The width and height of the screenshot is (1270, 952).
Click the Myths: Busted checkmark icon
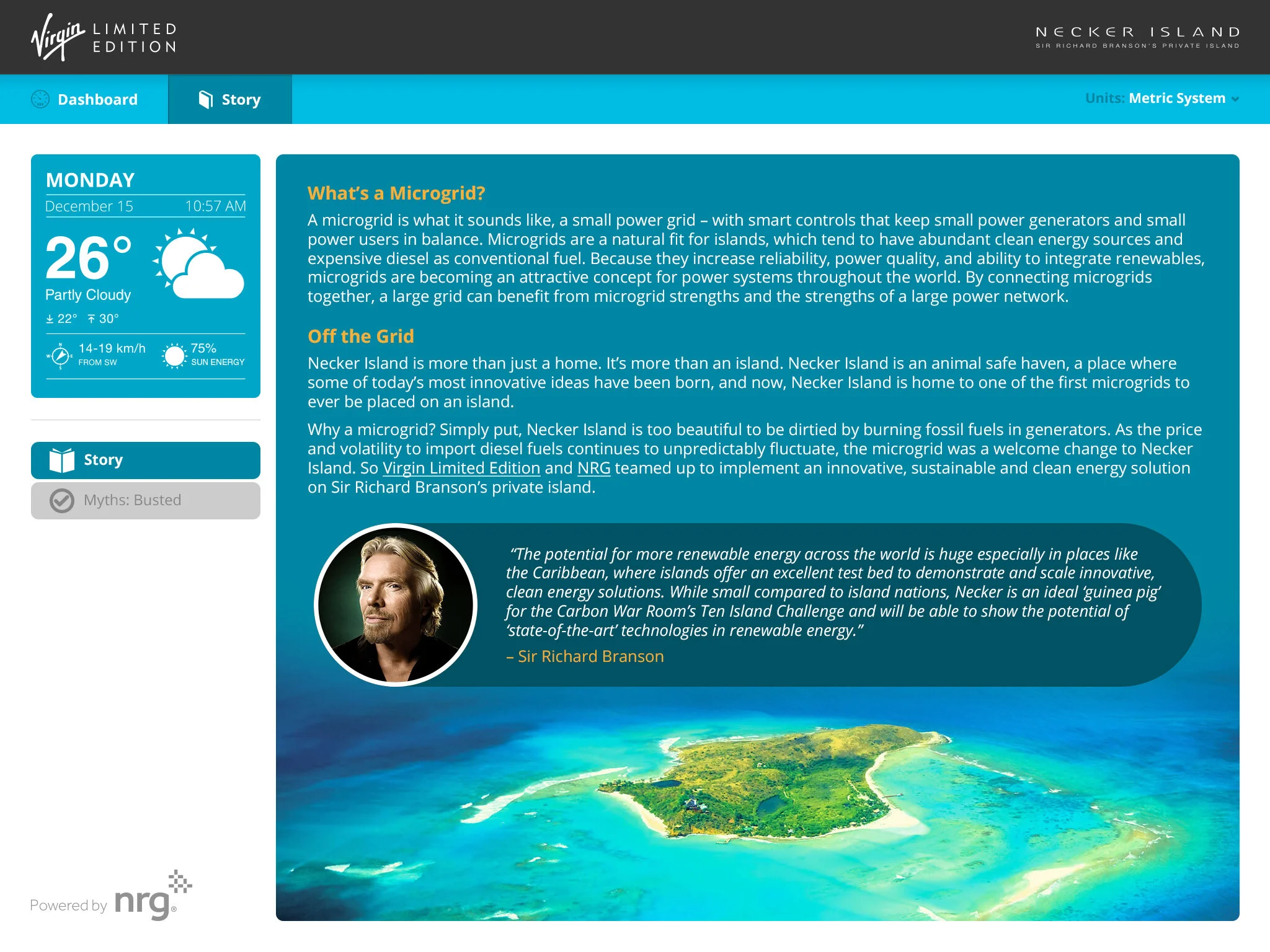point(62,501)
